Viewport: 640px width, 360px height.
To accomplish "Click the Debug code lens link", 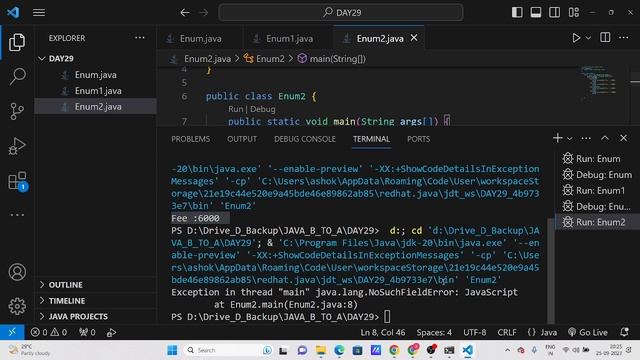I will pos(262,109).
